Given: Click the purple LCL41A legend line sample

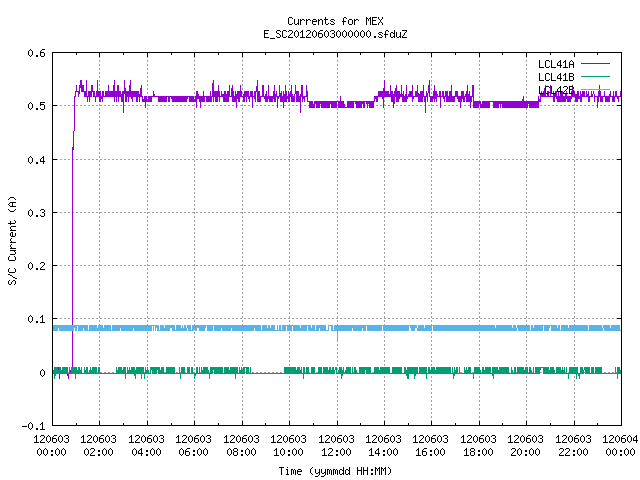Looking at the screenshot, I should [595, 64].
